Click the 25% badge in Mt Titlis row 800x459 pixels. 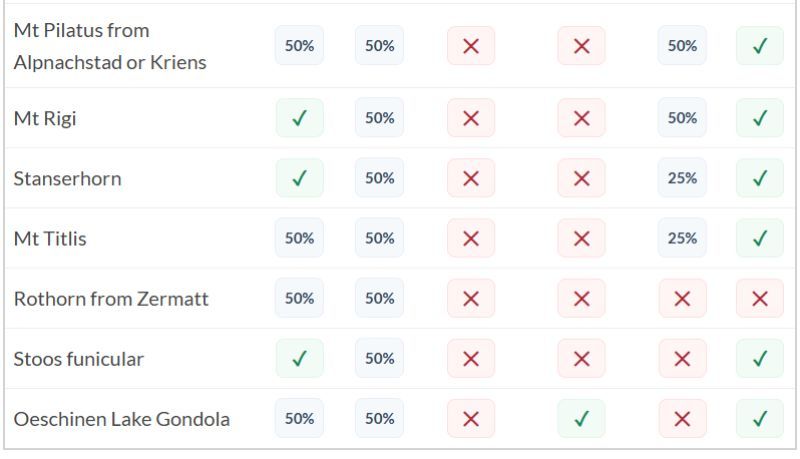[x=682, y=238]
